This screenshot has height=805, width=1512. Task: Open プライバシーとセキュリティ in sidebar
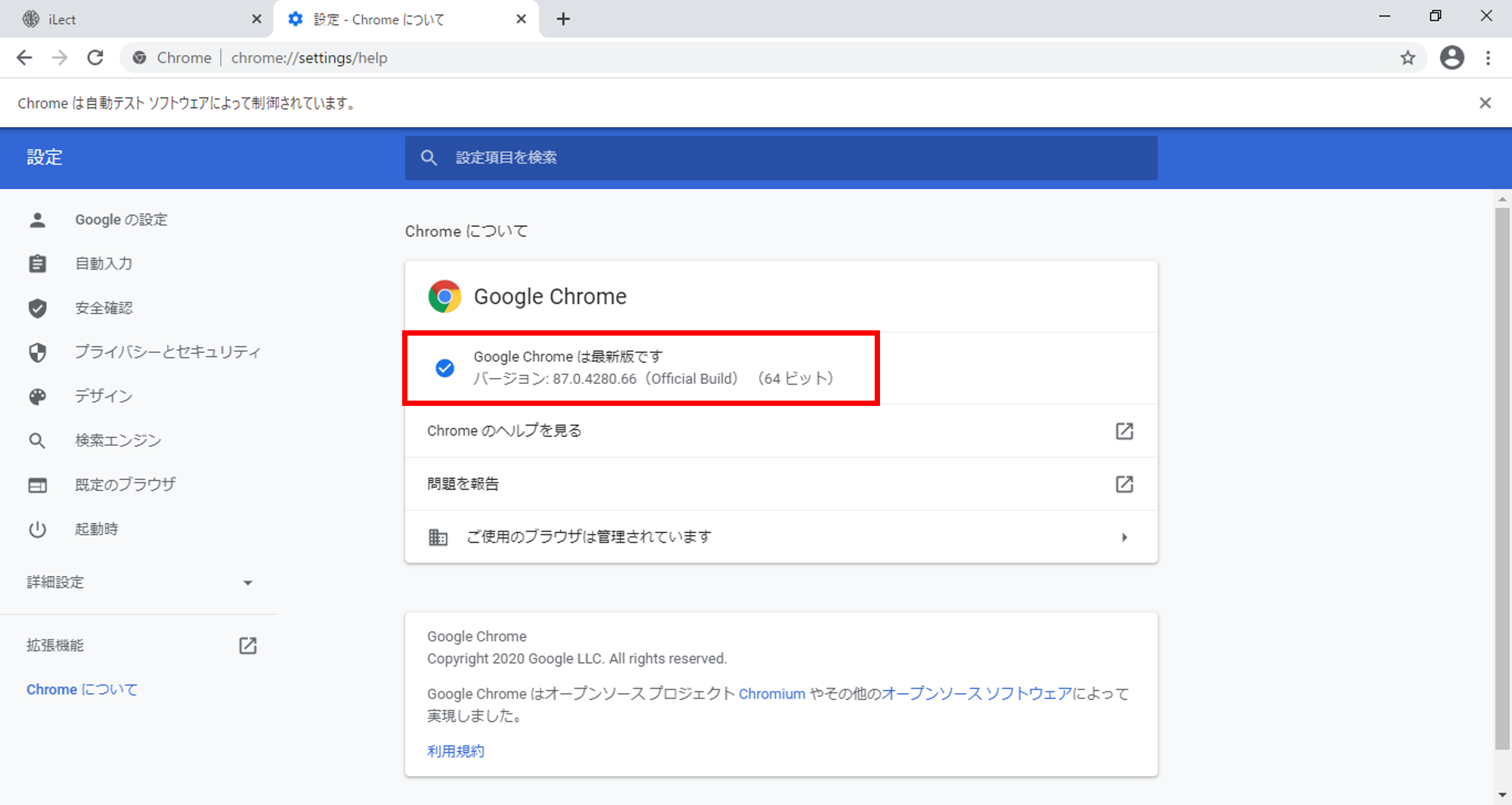point(167,352)
